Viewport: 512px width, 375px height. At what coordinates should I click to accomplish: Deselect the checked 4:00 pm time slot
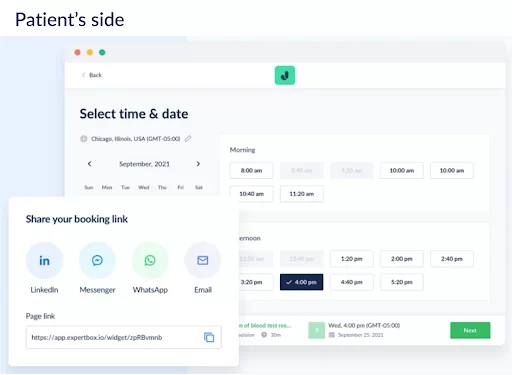point(302,282)
